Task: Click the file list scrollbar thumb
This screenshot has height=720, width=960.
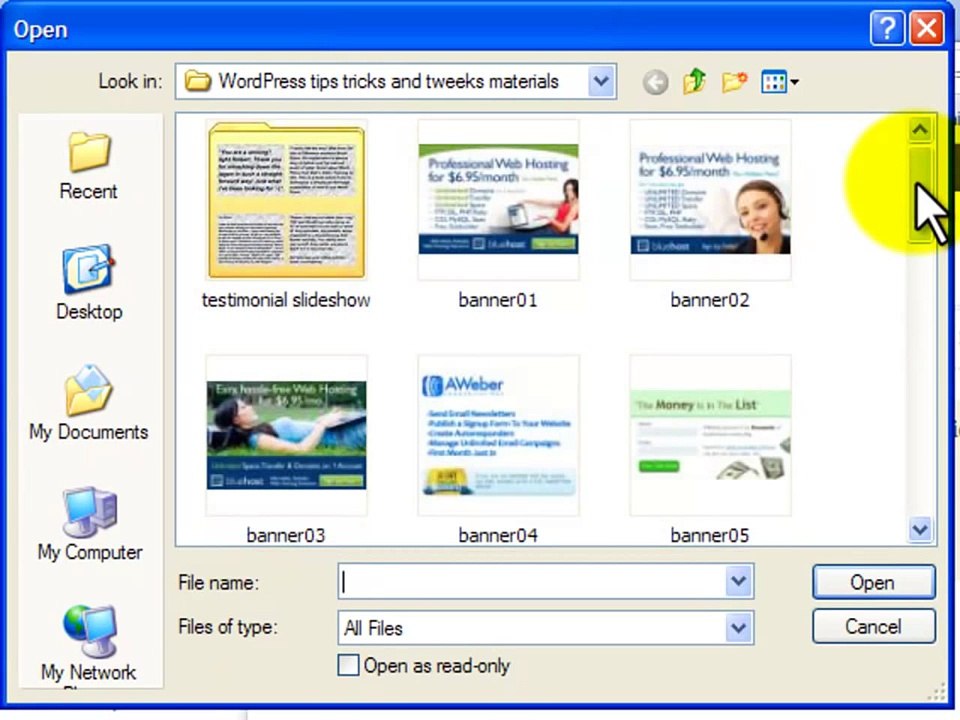Action: pyautogui.click(x=920, y=194)
